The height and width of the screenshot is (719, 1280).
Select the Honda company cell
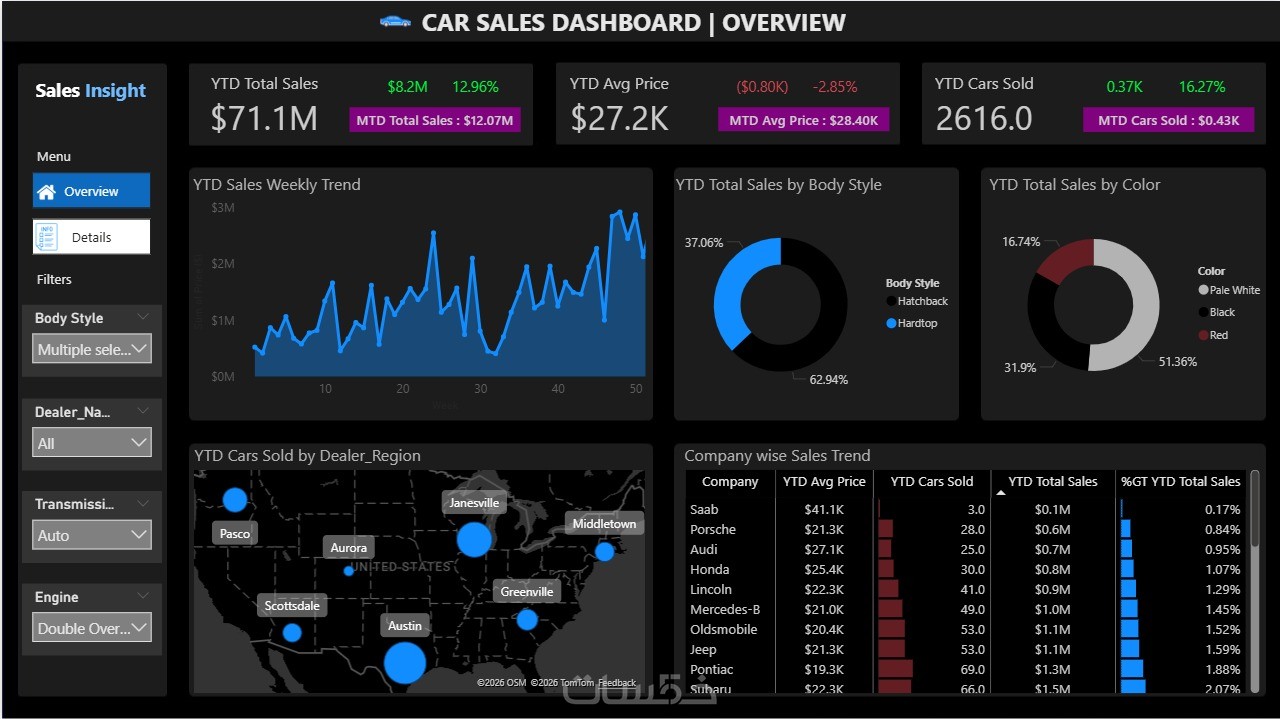709,569
